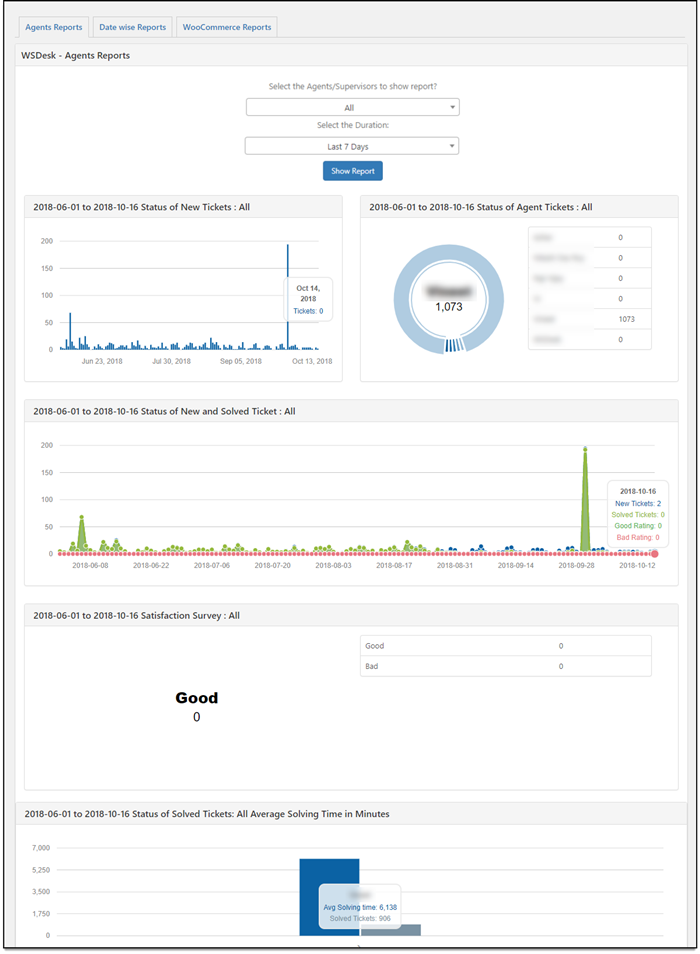Click the blue Avg Solving time bar
The image size is (700, 954).
[329, 872]
